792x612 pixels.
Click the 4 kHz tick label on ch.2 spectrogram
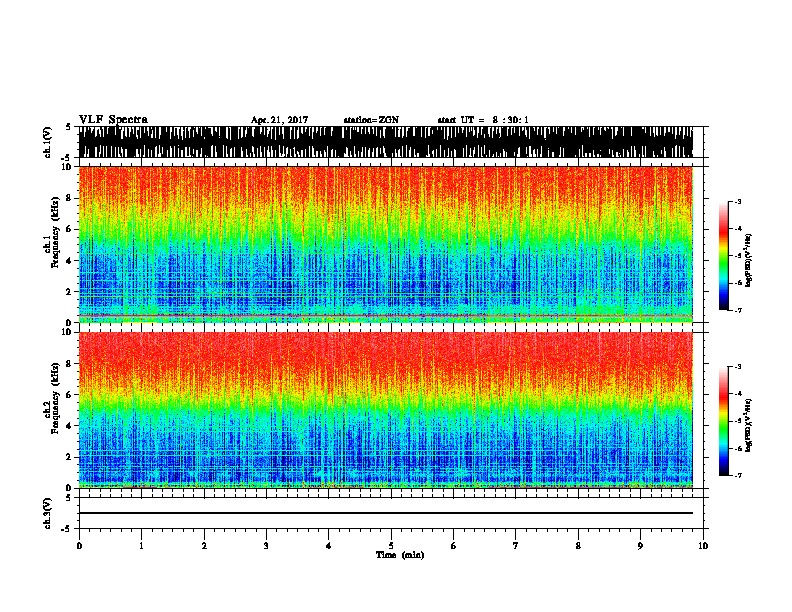[70, 426]
